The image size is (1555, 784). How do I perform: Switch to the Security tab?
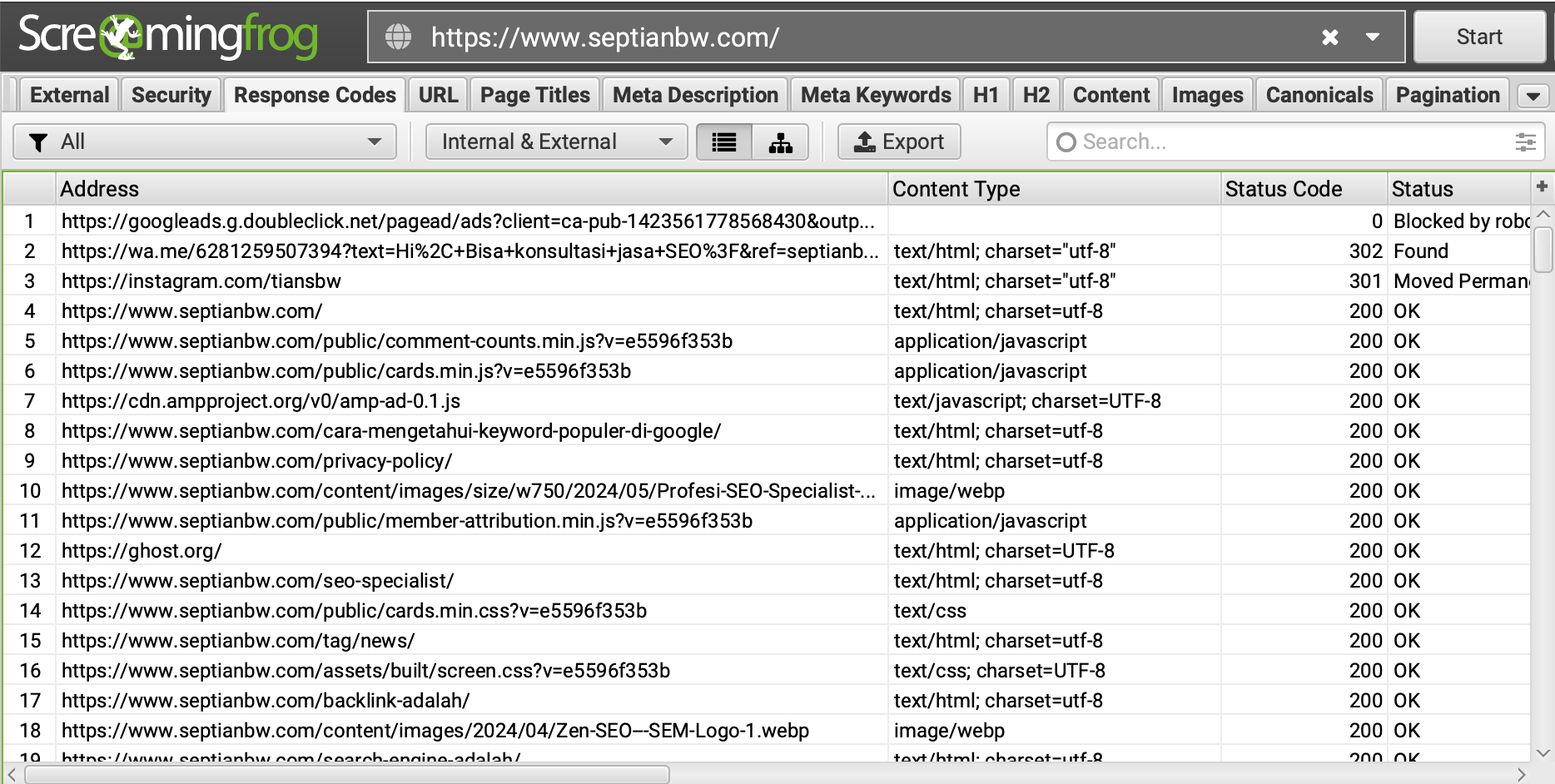(x=171, y=95)
